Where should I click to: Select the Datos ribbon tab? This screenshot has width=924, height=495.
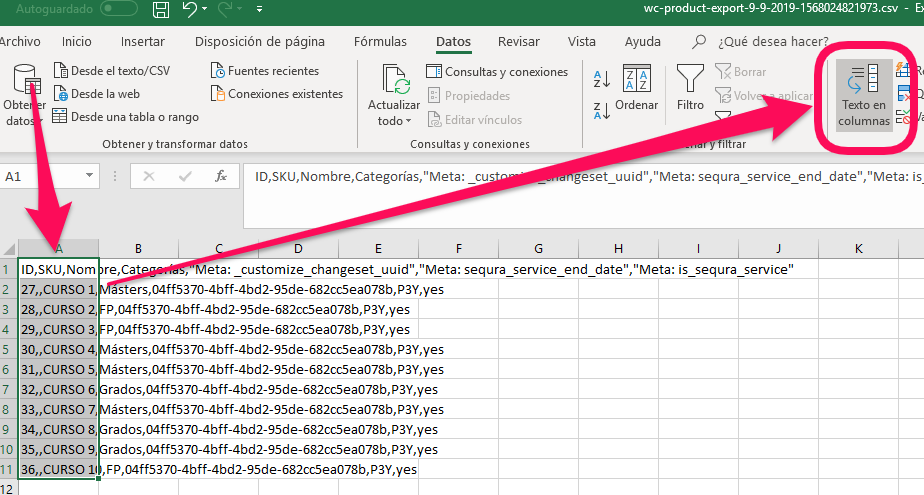(x=453, y=41)
